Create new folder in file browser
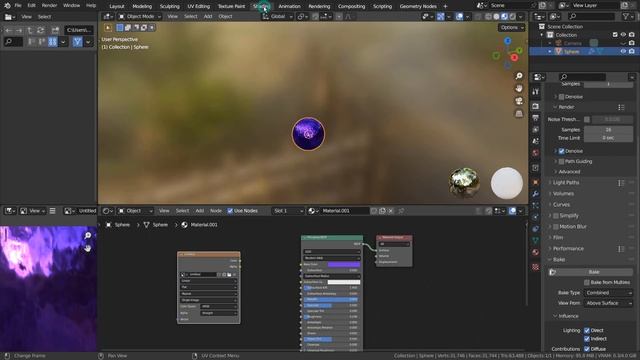The height and width of the screenshot is (360, 640). tap(55, 30)
